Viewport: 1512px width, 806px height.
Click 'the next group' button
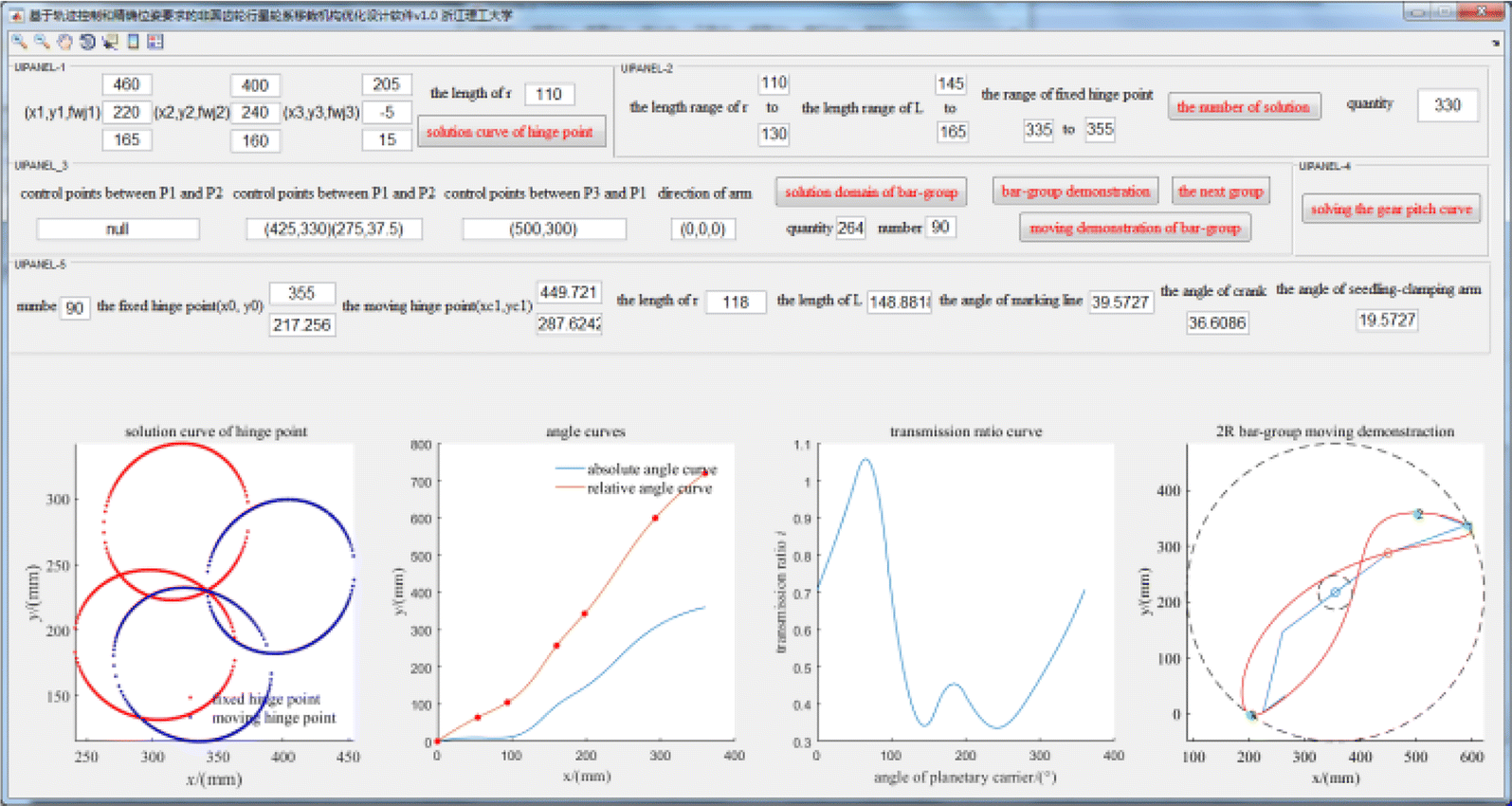[x=1221, y=192]
